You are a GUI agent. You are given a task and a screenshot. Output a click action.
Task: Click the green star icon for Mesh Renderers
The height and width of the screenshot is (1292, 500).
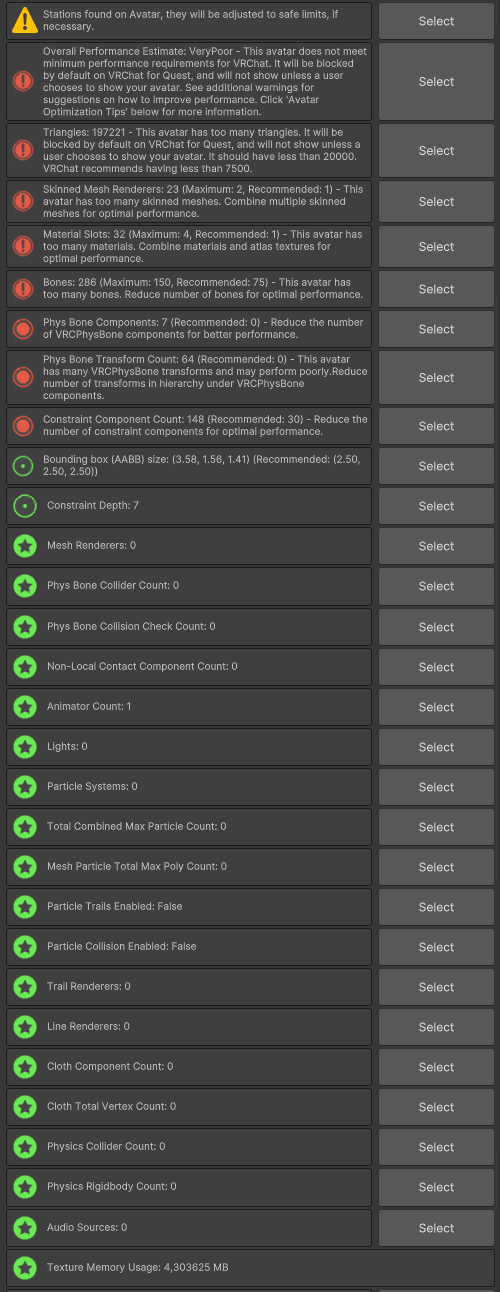point(24,546)
